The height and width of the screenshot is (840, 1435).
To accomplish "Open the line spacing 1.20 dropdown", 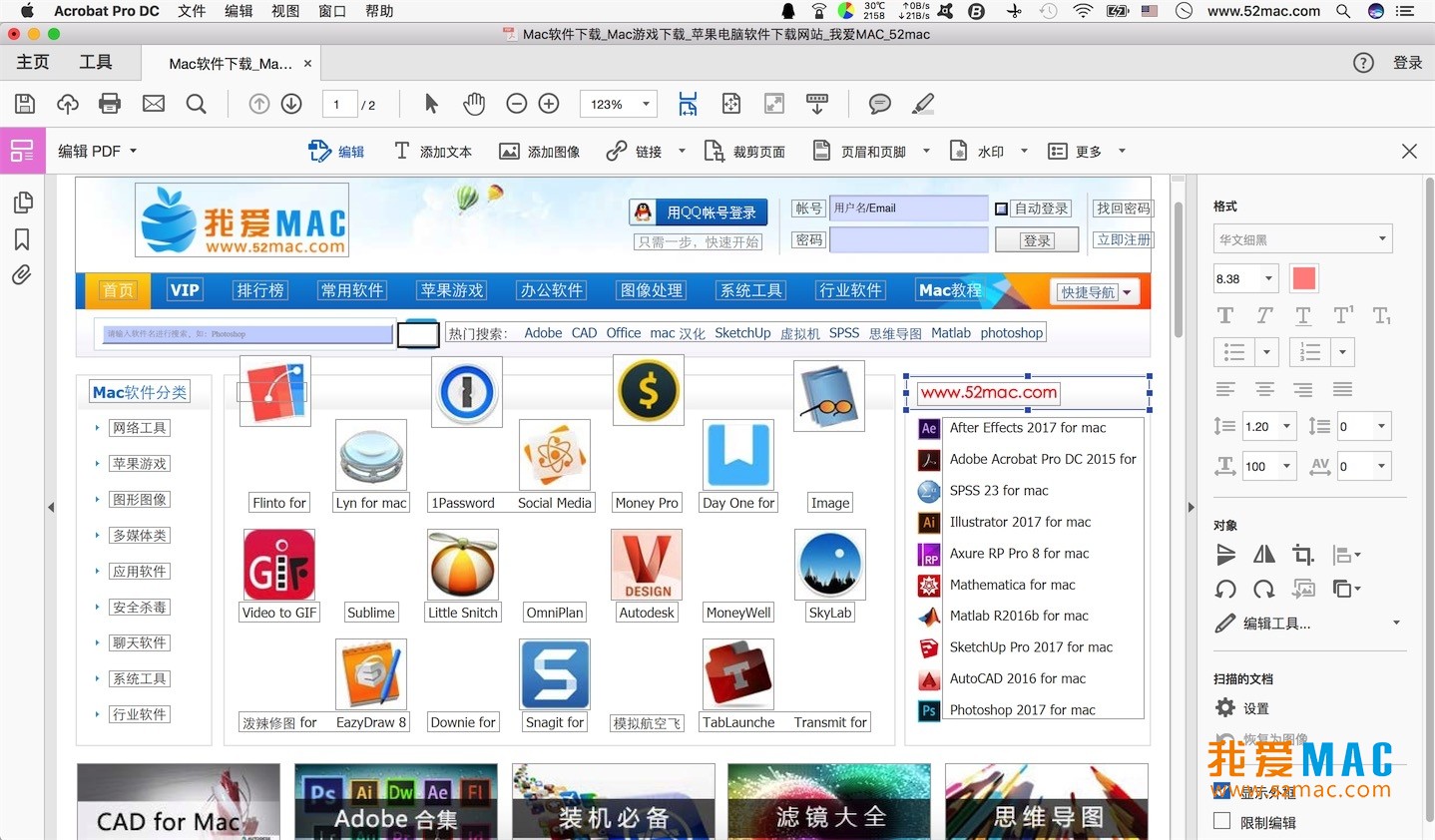I will coord(1286,426).
